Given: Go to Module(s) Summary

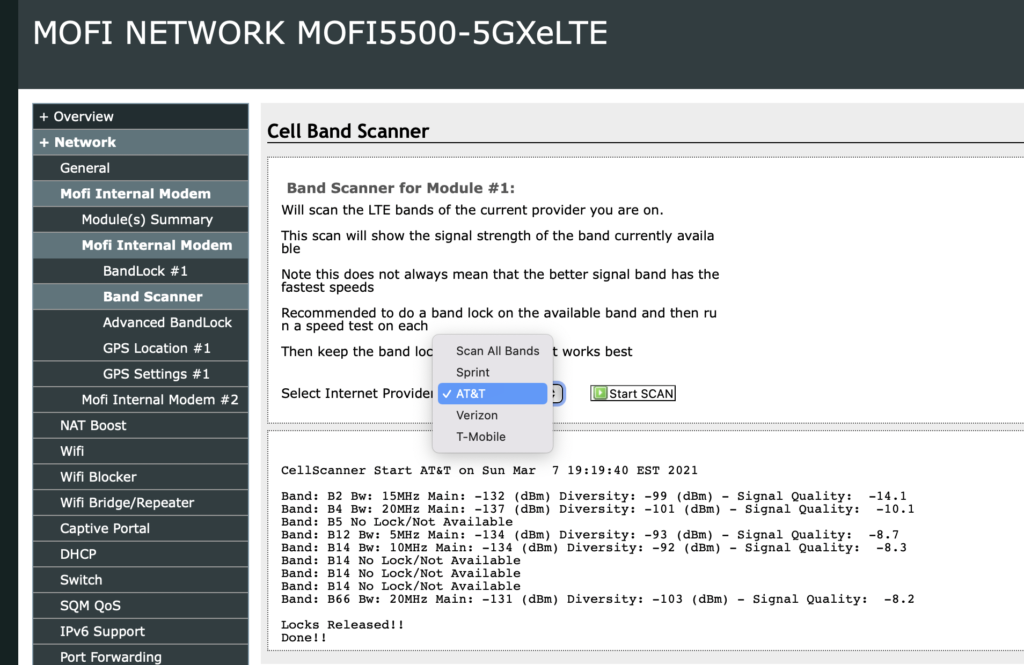Looking at the screenshot, I should tap(139, 219).
